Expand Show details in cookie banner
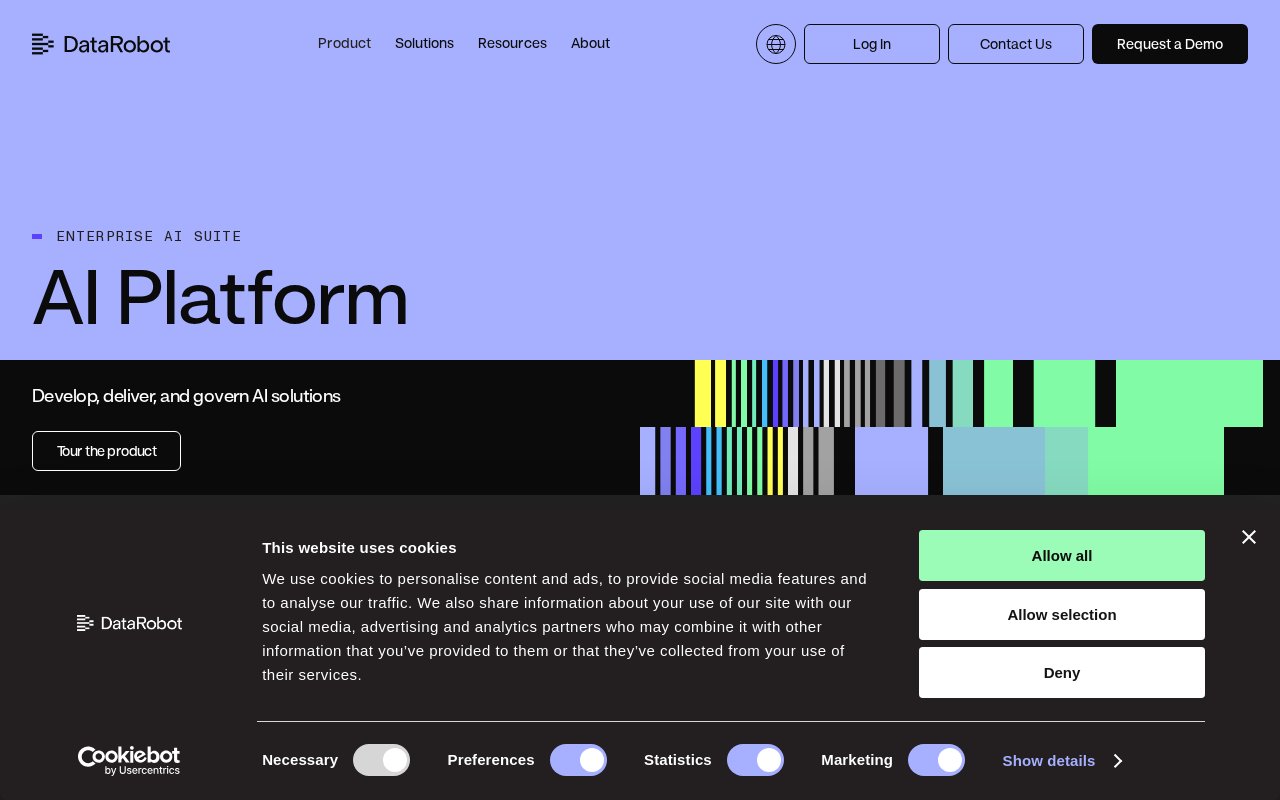 click(1062, 761)
